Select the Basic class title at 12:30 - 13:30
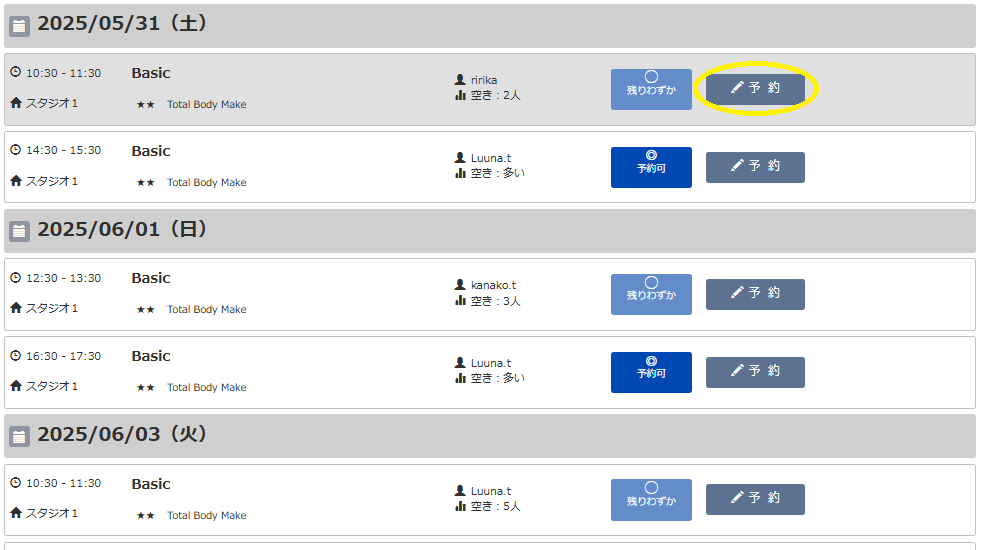This screenshot has height=550, width=981. 151,278
